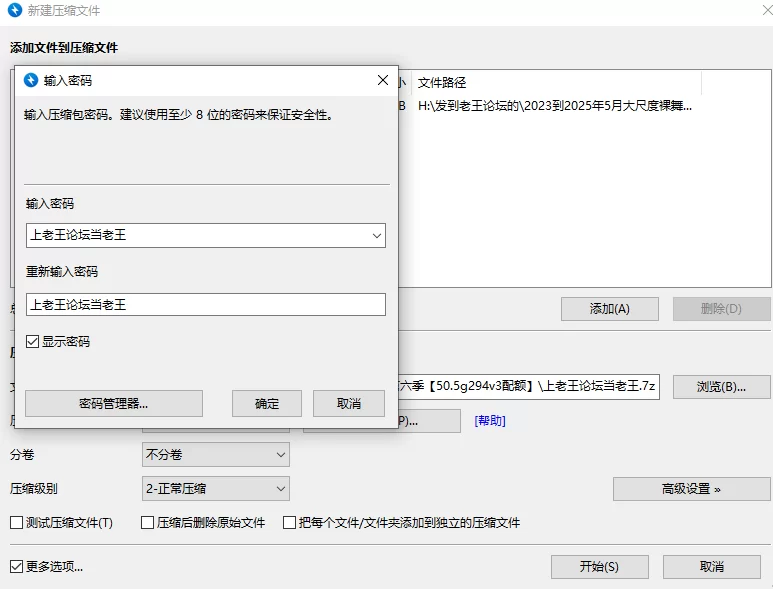Click the Bandizip logo in password dialog title
This screenshot has height=589, width=773.
click(31, 80)
